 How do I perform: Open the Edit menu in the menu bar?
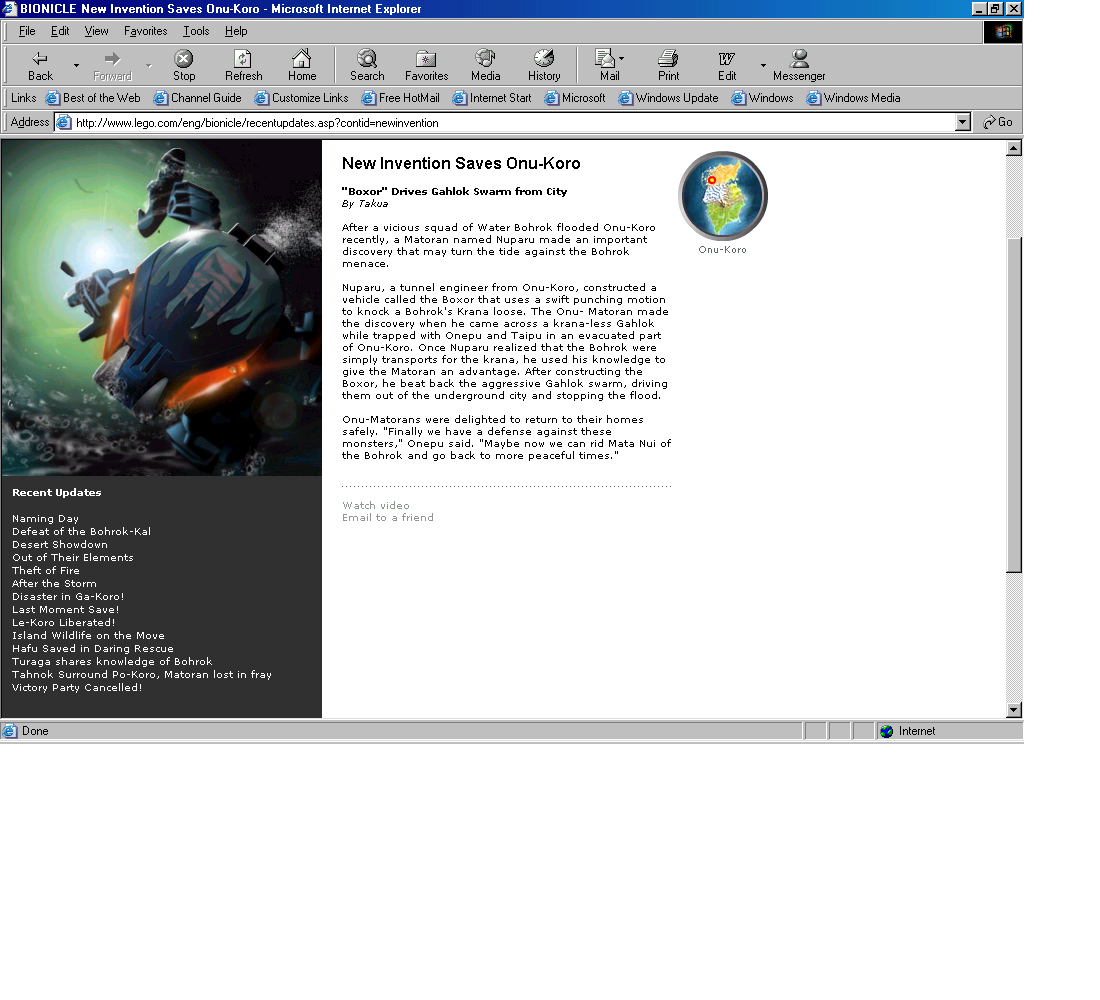[60, 31]
